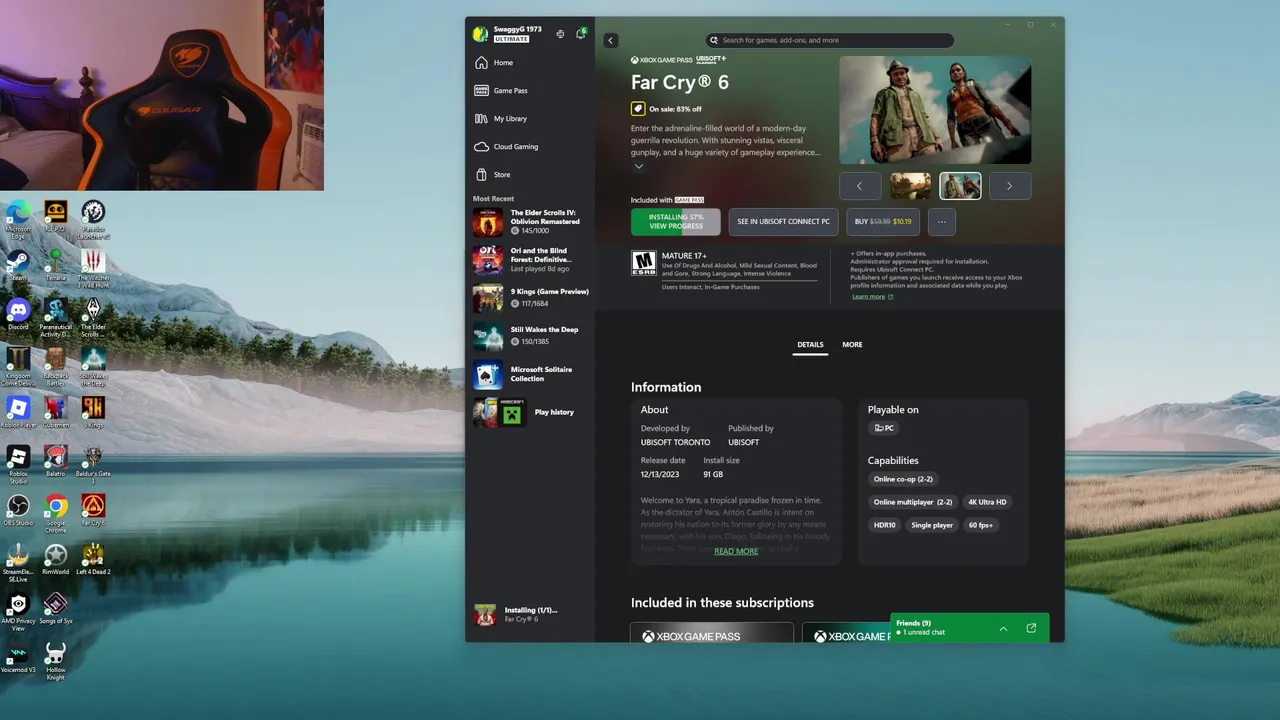This screenshot has height=720, width=1280.
Task: Open Left 4 Dead 2 desktop shortcut
Action: coord(93,559)
